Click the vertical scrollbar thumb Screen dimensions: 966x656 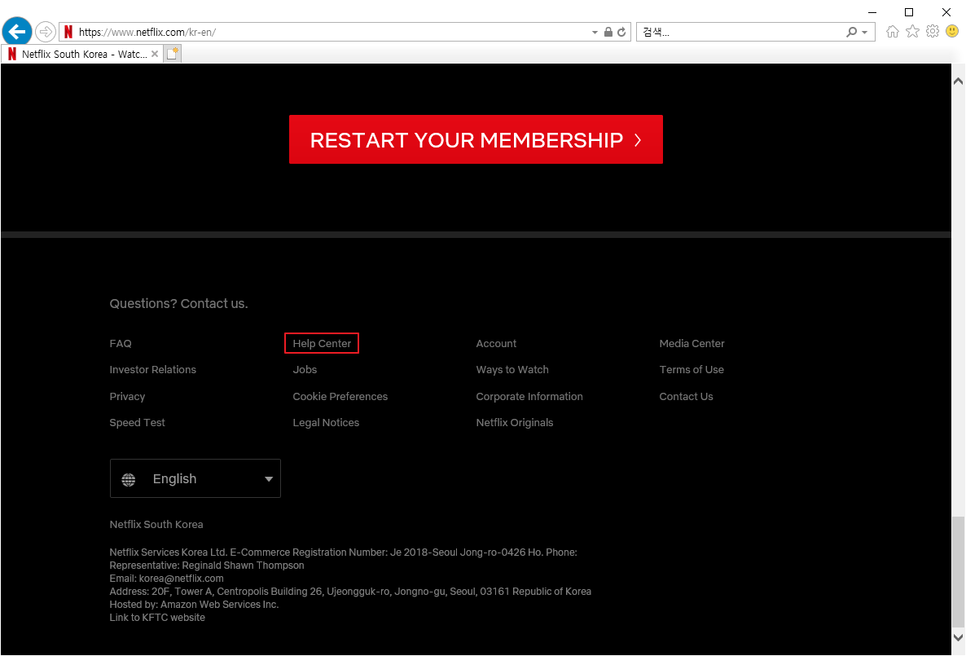(958, 570)
